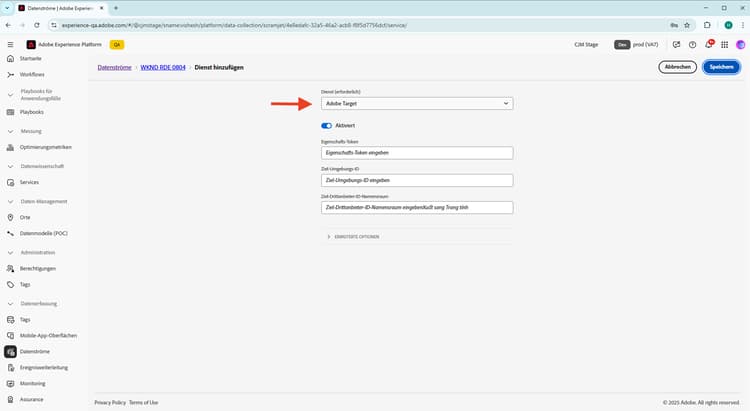Open the app switcher grid icon
This screenshot has width=750, height=411.
pyautogui.click(x=725, y=44)
